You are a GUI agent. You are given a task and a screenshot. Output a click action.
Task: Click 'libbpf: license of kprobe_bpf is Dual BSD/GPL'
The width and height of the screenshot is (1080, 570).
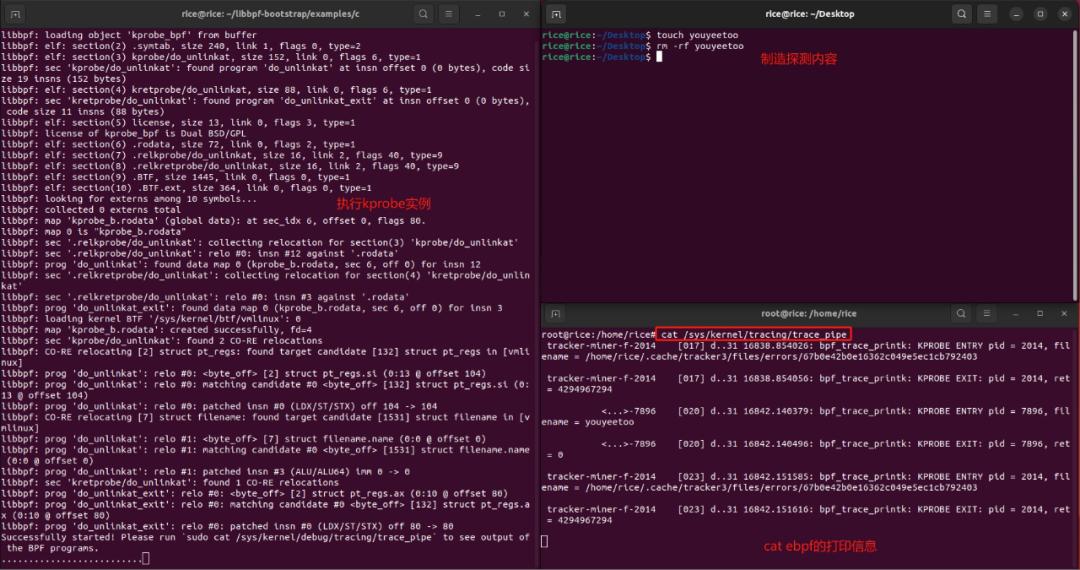pos(123,134)
